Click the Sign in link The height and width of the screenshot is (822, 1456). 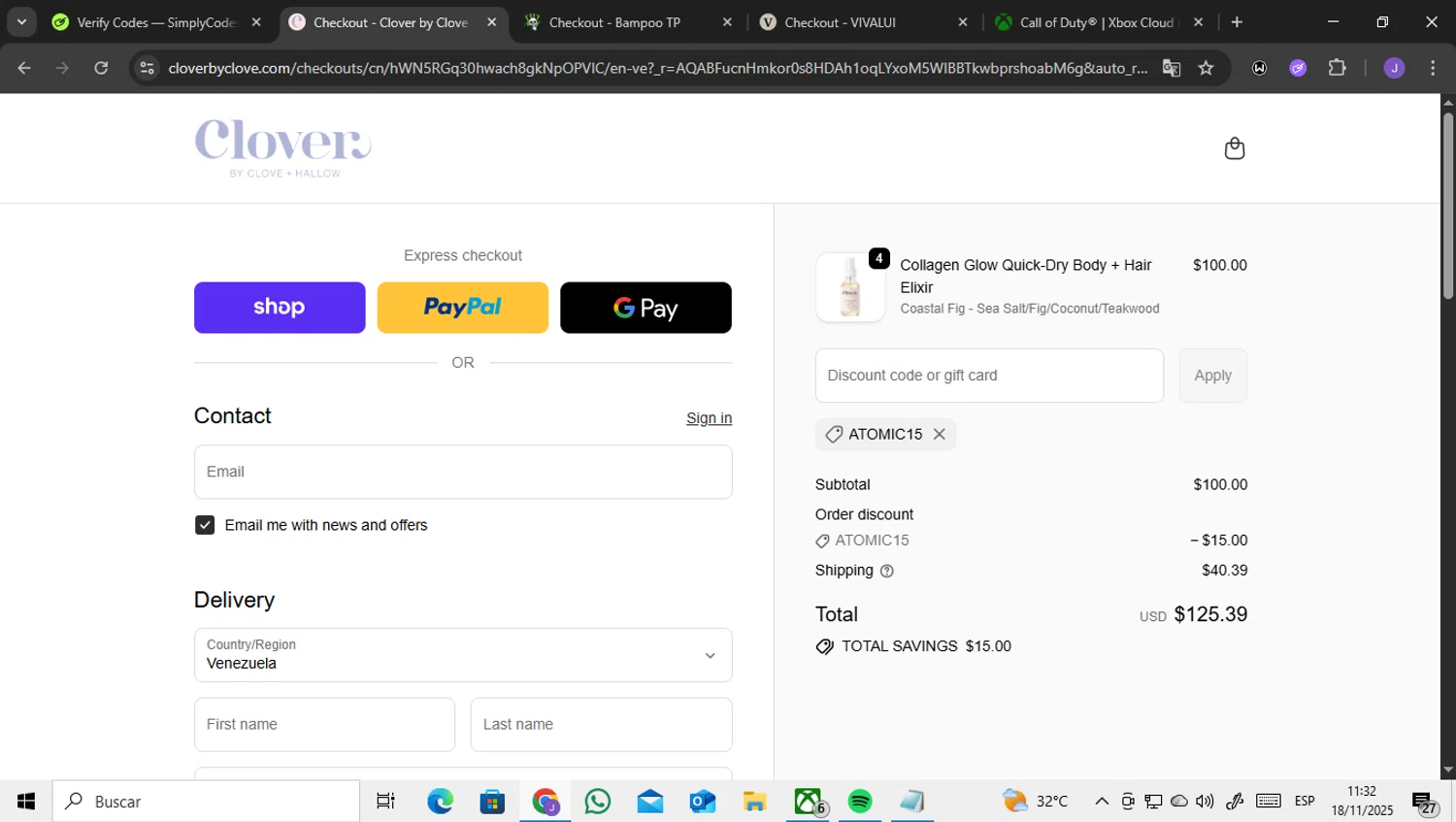point(709,418)
